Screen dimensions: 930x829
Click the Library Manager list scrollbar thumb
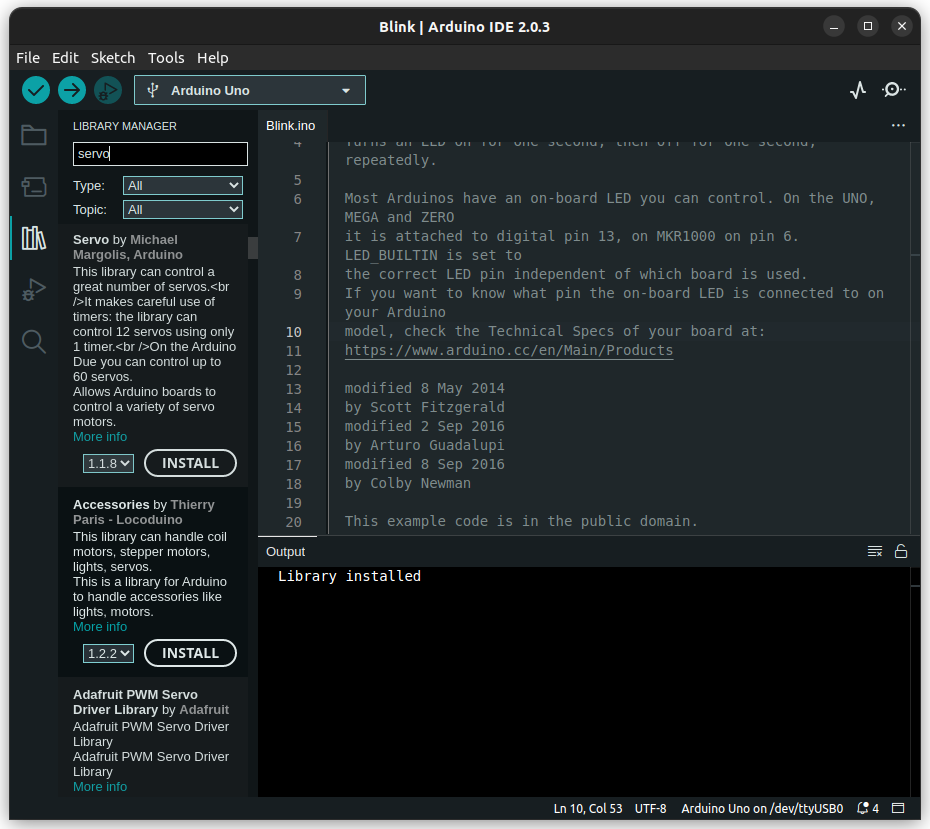coord(253,248)
